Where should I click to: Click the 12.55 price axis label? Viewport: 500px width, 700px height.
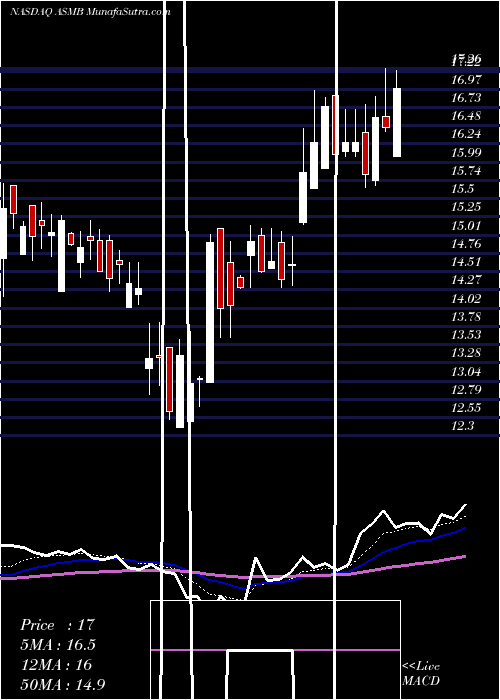click(467, 408)
